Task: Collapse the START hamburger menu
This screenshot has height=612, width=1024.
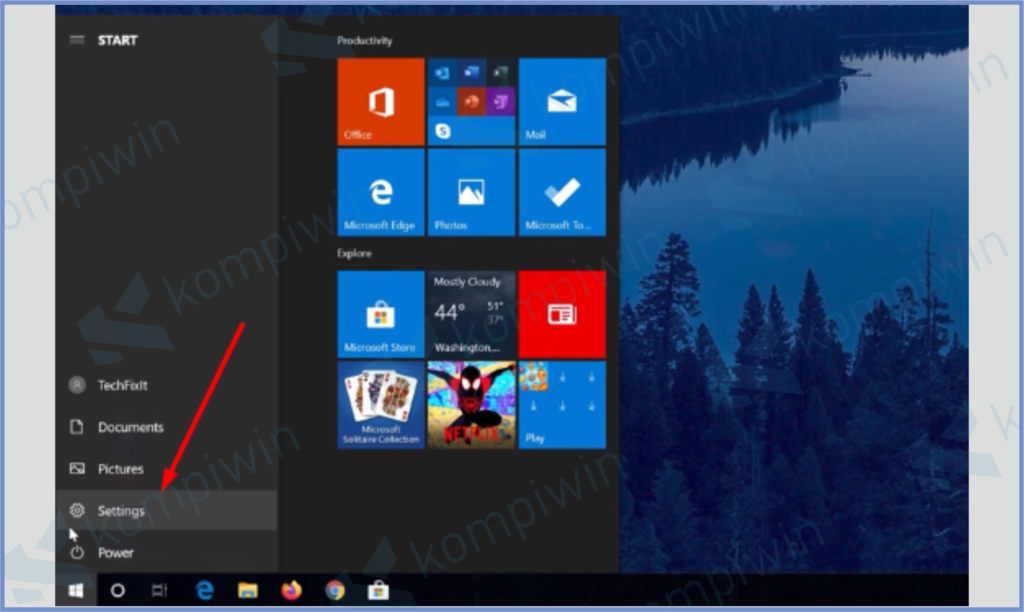Action: pyautogui.click(x=77, y=40)
